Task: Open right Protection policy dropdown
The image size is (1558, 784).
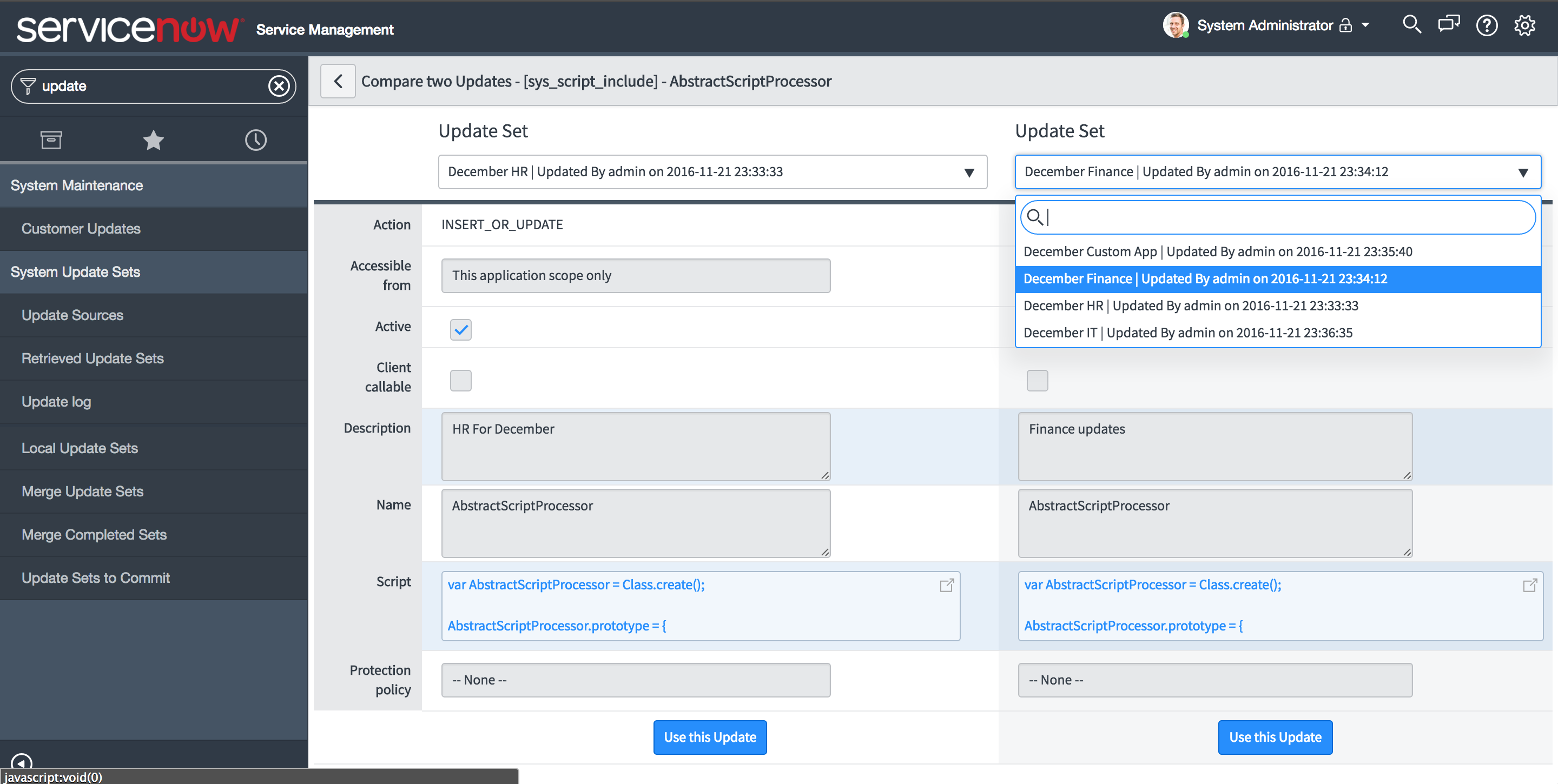Action: 1215,680
